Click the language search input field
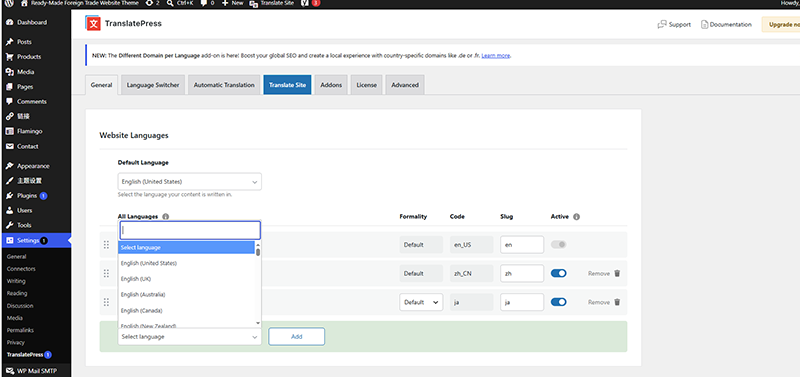This screenshot has height=377, width=800. point(190,230)
